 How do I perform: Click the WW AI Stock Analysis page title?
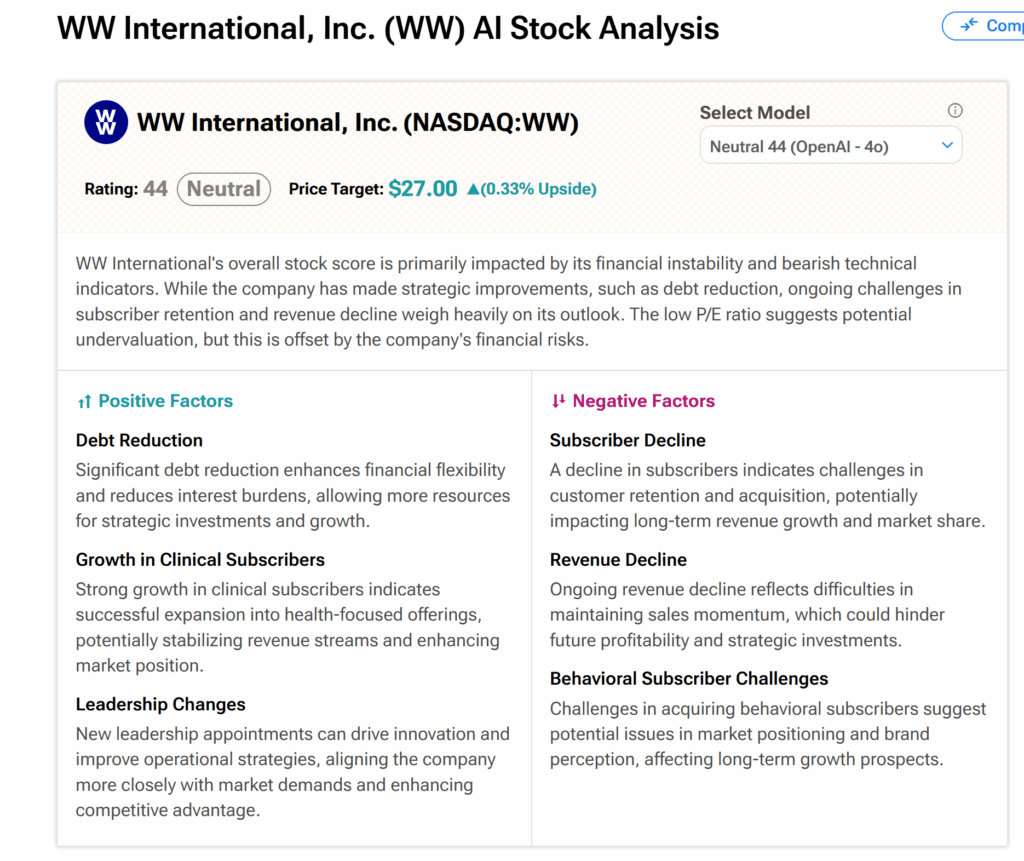pos(388,28)
